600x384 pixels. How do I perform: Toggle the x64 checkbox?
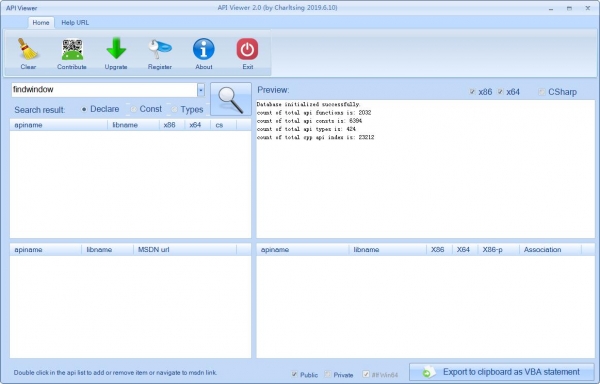pos(500,92)
